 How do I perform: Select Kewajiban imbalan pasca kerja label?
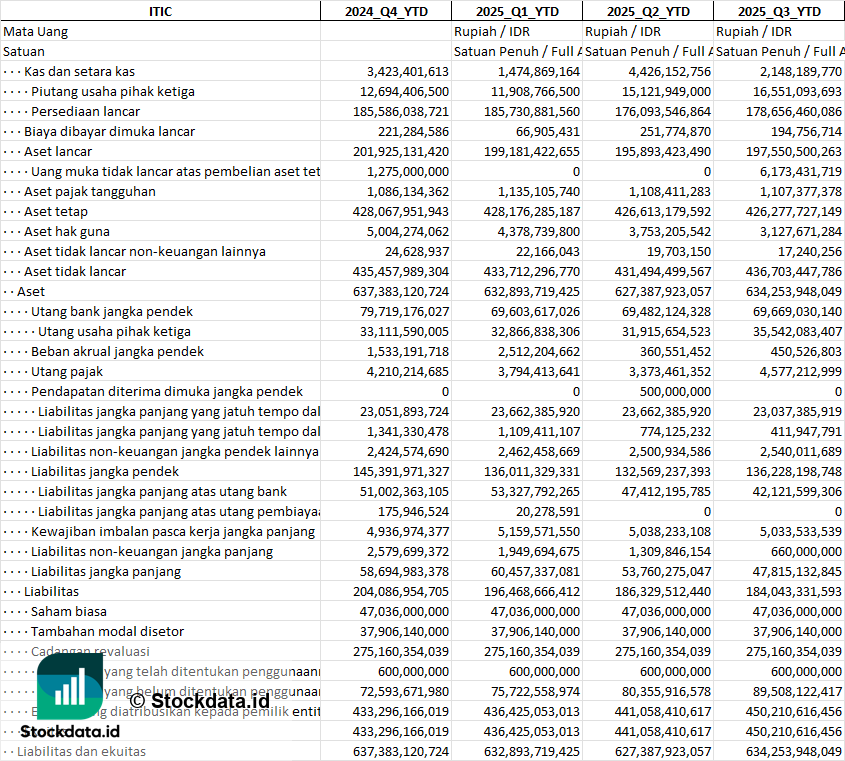click(172, 530)
